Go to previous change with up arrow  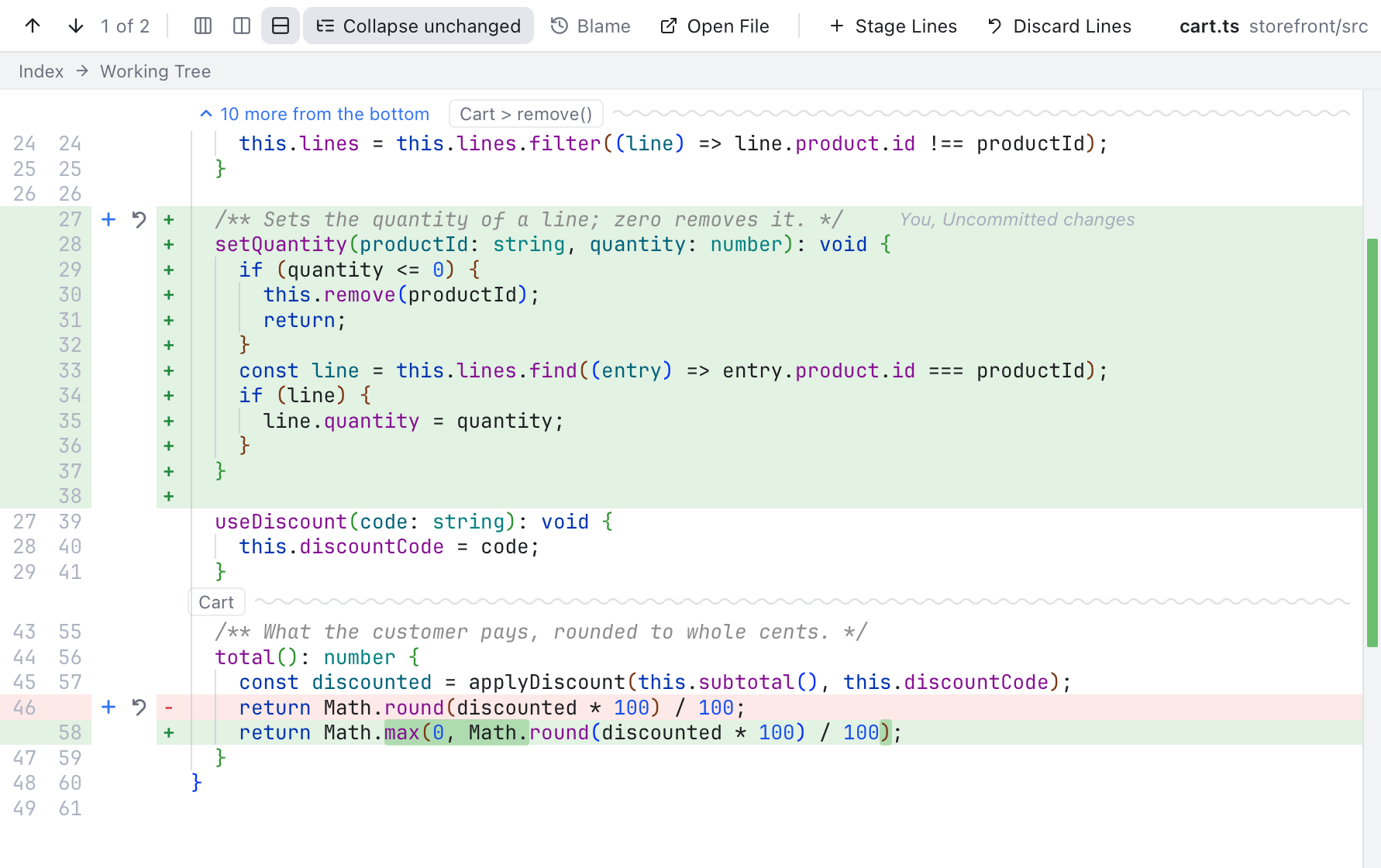click(33, 26)
